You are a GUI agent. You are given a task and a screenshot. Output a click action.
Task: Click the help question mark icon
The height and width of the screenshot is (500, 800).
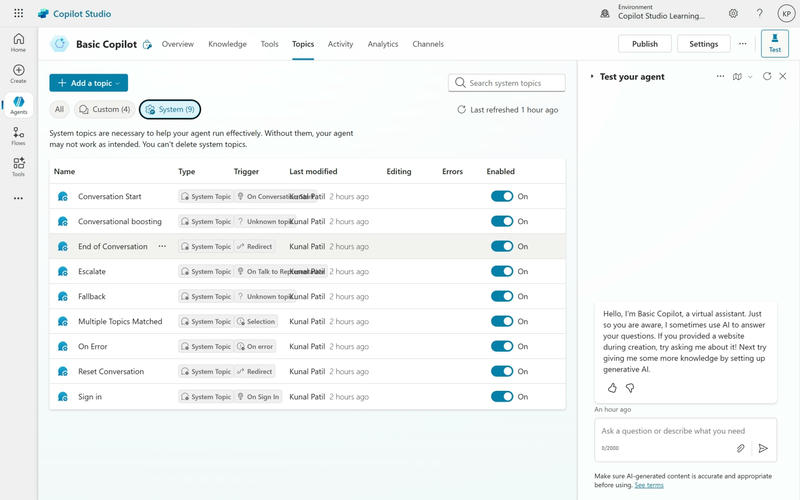coord(759,14)
